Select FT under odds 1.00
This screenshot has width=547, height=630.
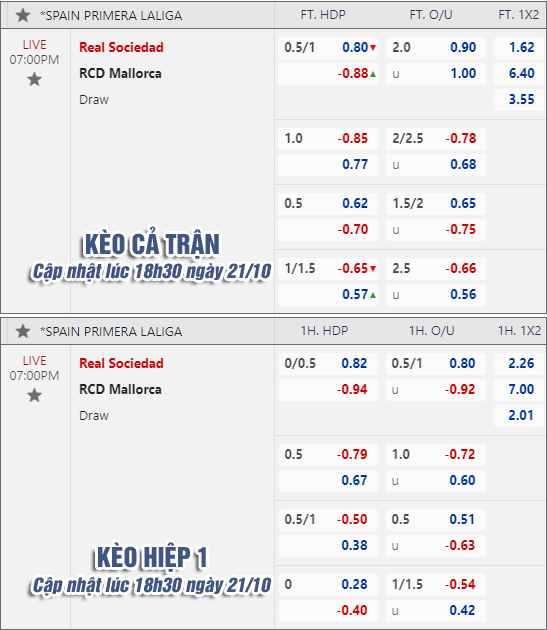tap(463, 74)
